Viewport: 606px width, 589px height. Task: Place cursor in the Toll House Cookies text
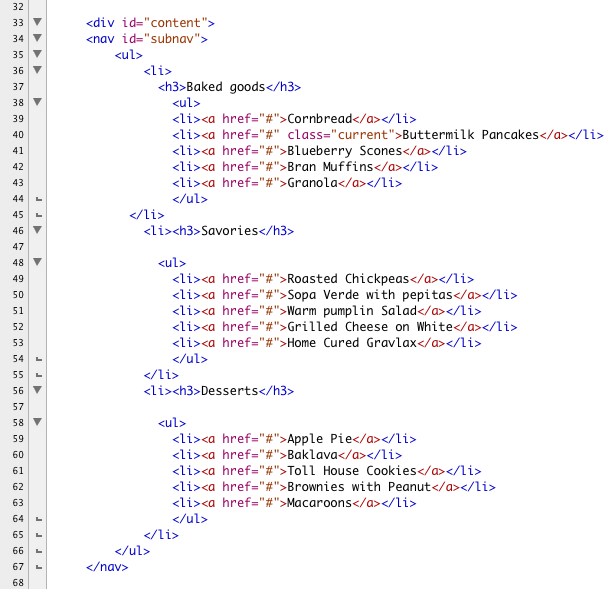pyautogui.click(x=351, y=471)
